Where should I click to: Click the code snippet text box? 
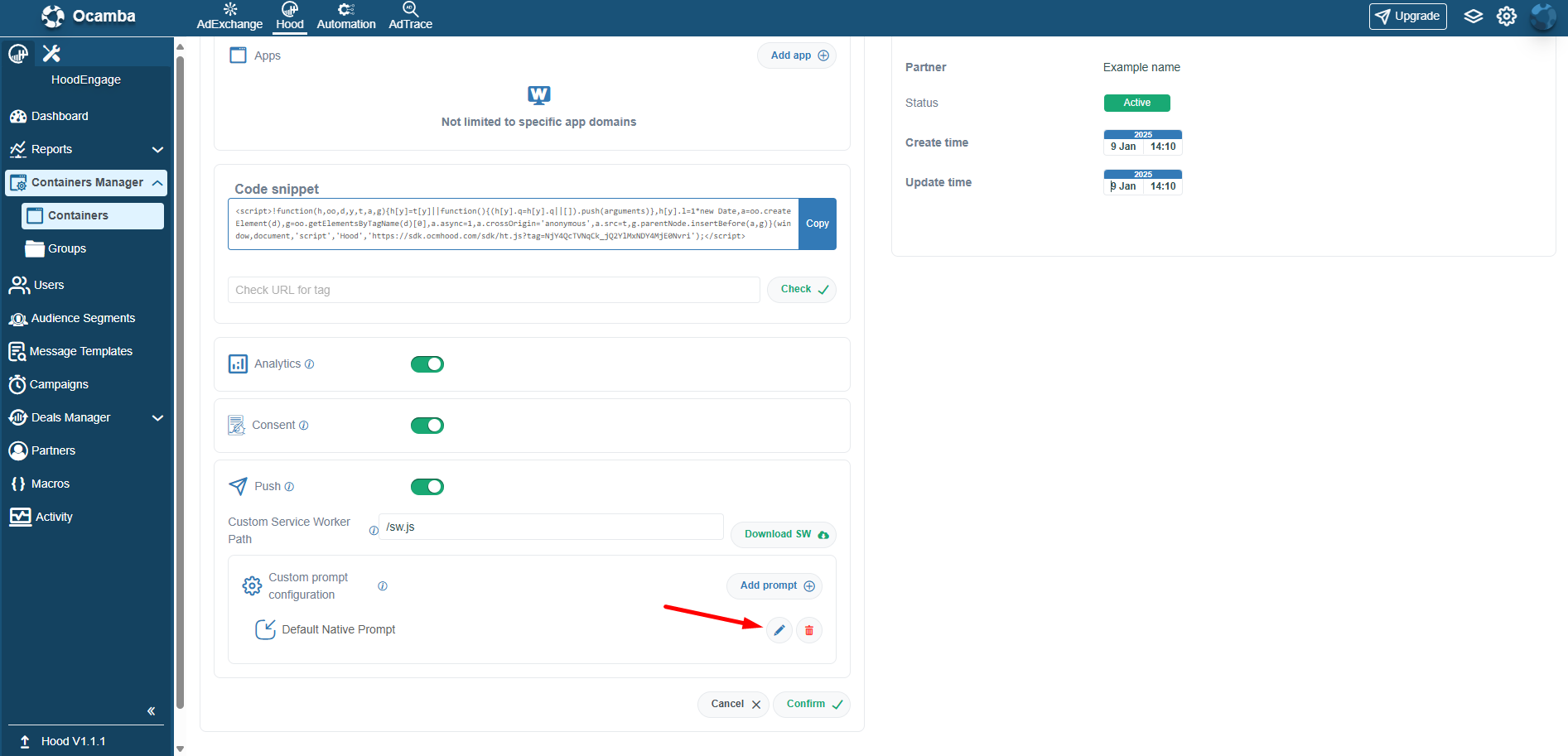point(514,224)
